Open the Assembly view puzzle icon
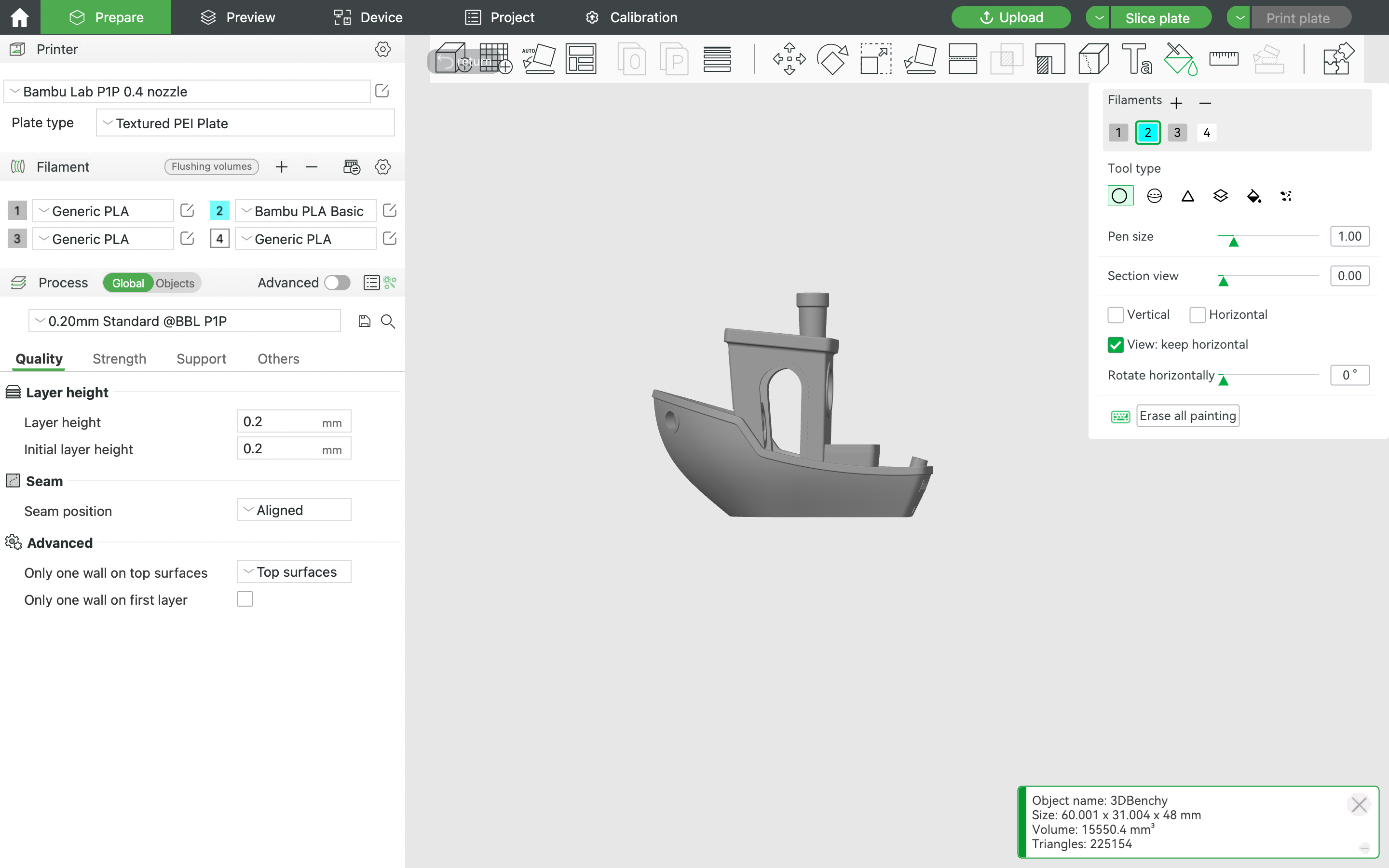 click(x=1338, y=58)
